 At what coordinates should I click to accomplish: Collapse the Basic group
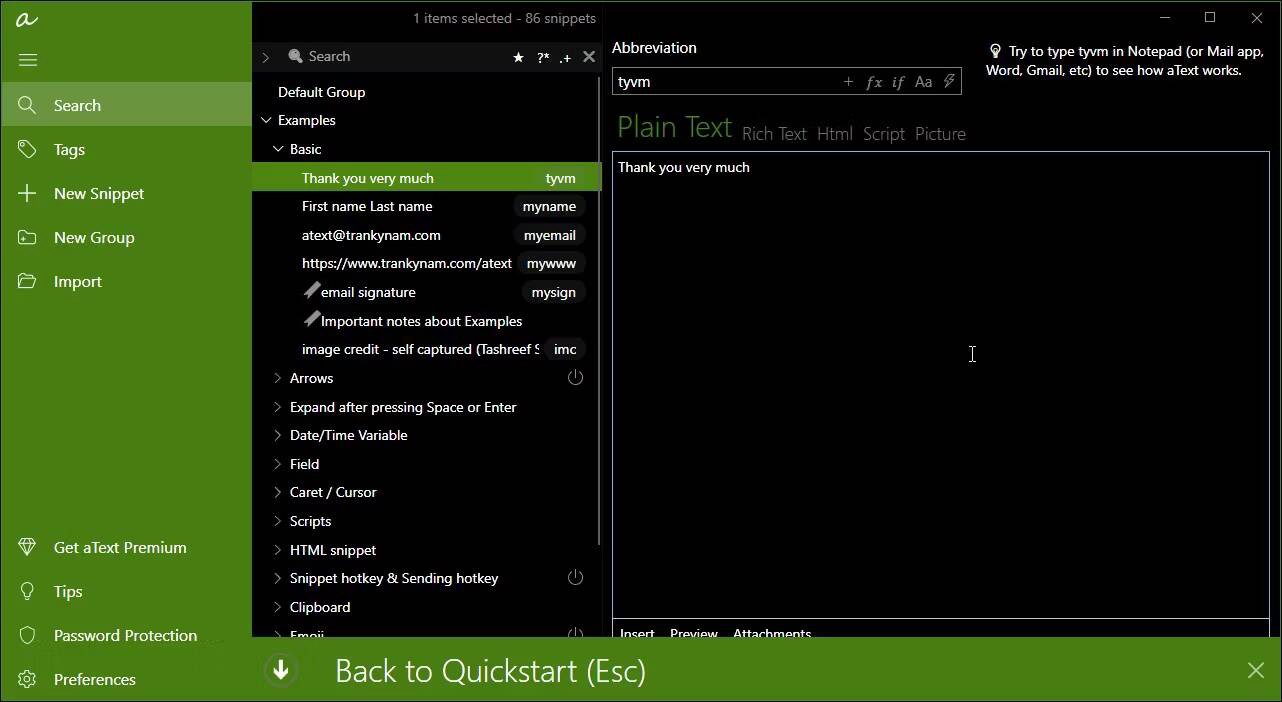point(278,149)
